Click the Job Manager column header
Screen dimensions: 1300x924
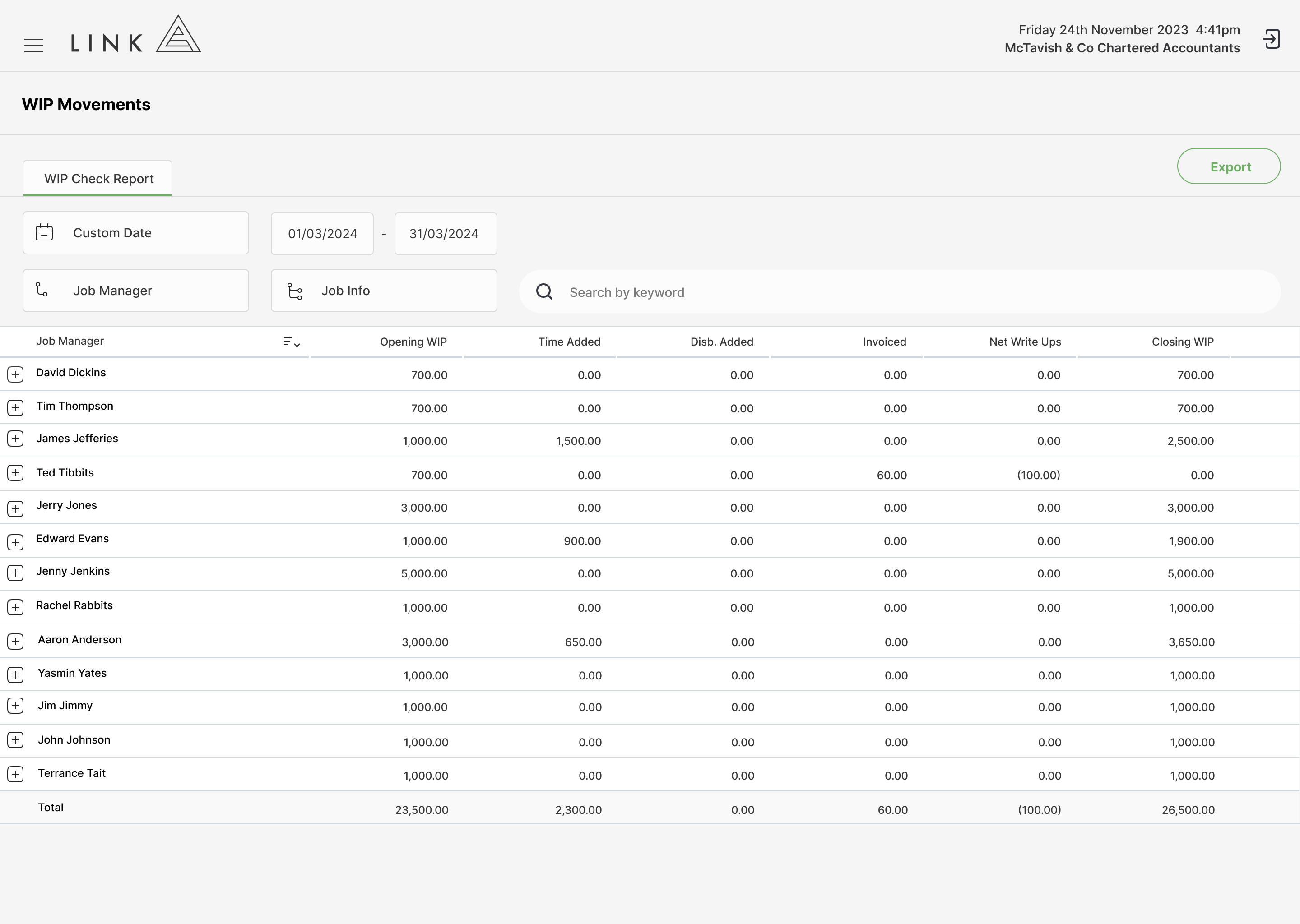70,341
